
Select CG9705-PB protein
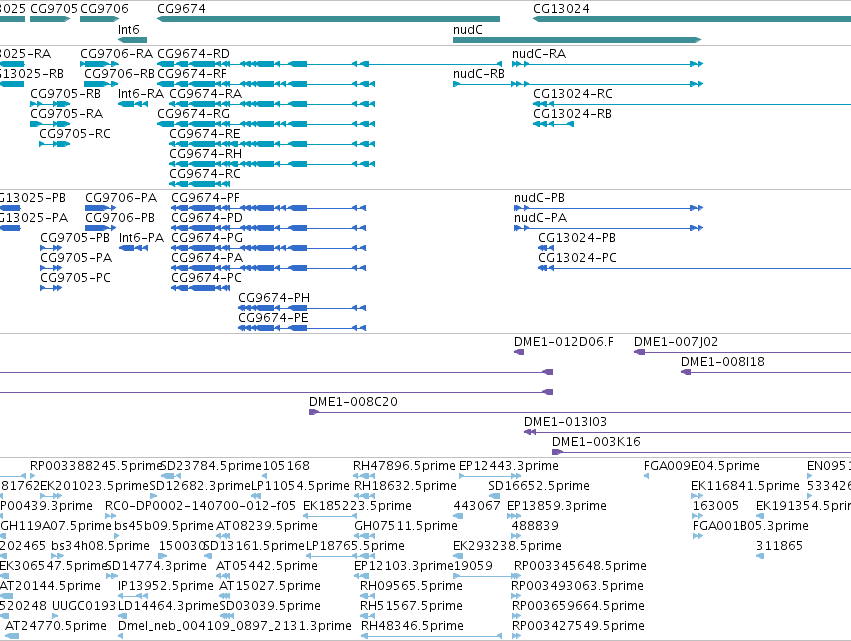[75, 238]
